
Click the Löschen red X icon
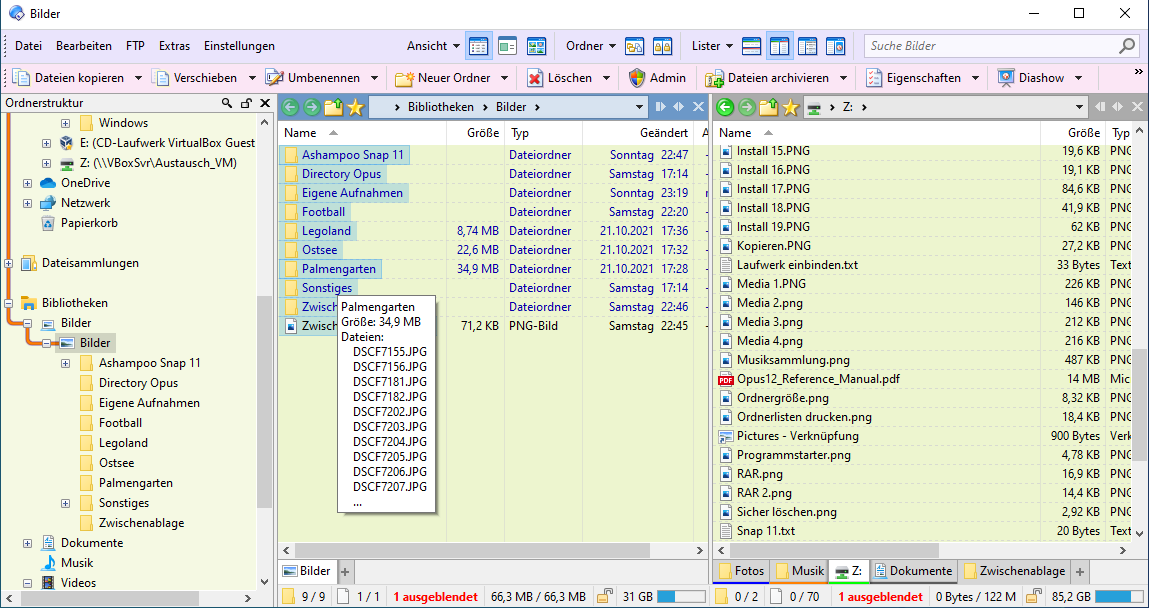pyautogui.click(x=535, y=78)
